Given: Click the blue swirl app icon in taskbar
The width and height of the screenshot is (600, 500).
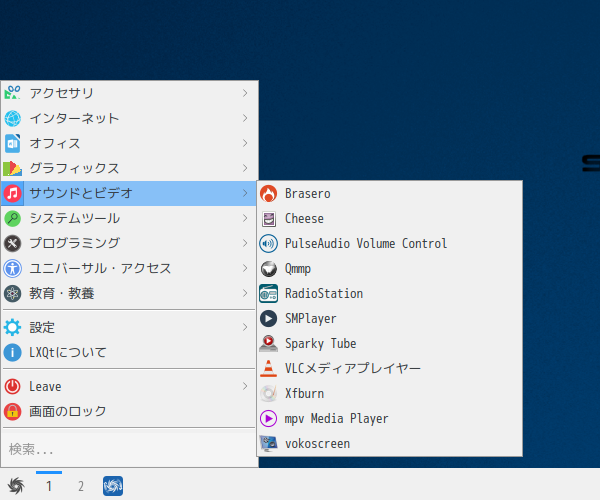Looking at the screenshot, I should (113, 486).
